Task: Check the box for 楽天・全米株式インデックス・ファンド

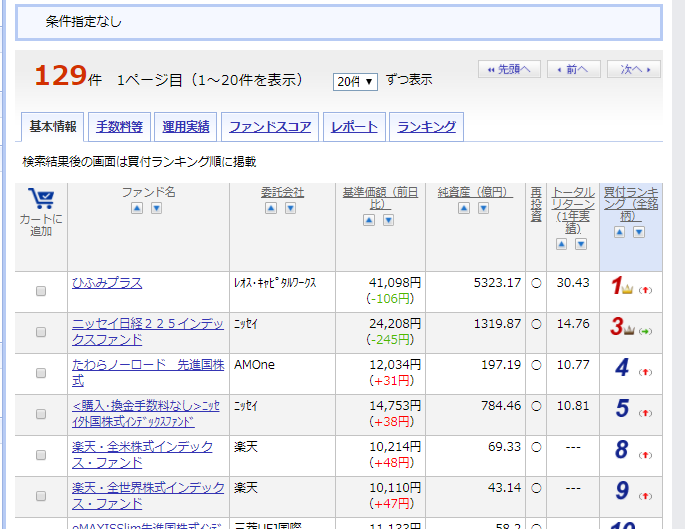Action: click(x=41, y=455)
